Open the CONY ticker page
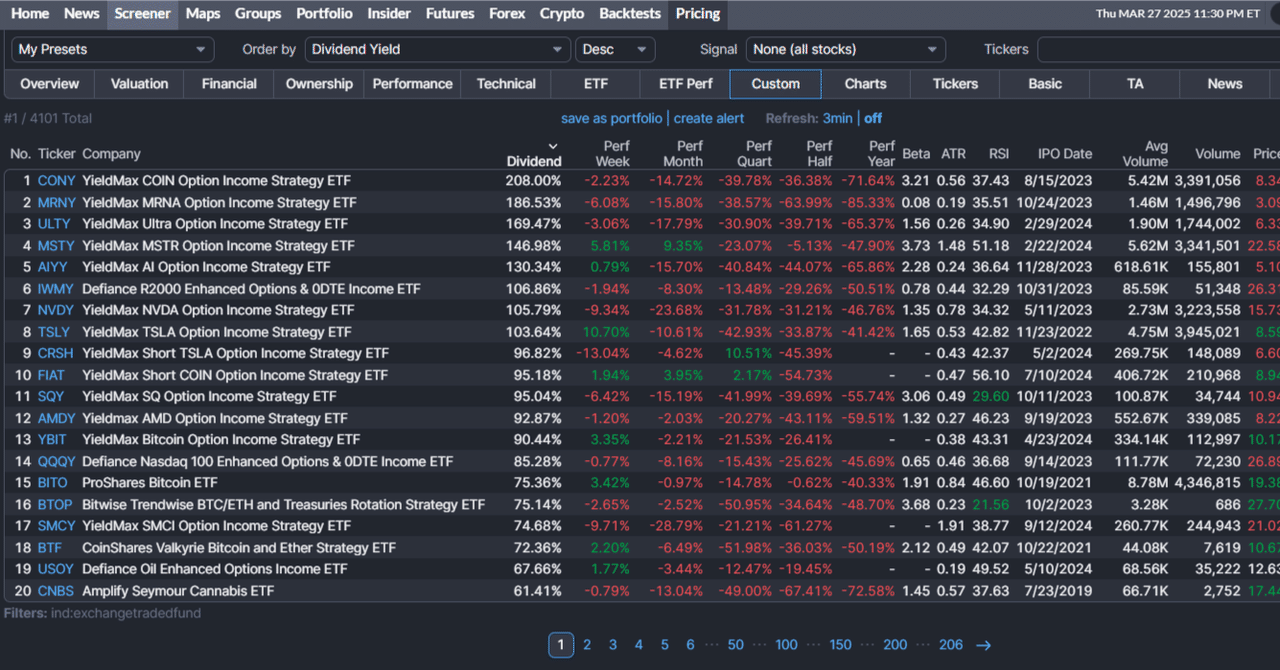 [x=56, y=180]
